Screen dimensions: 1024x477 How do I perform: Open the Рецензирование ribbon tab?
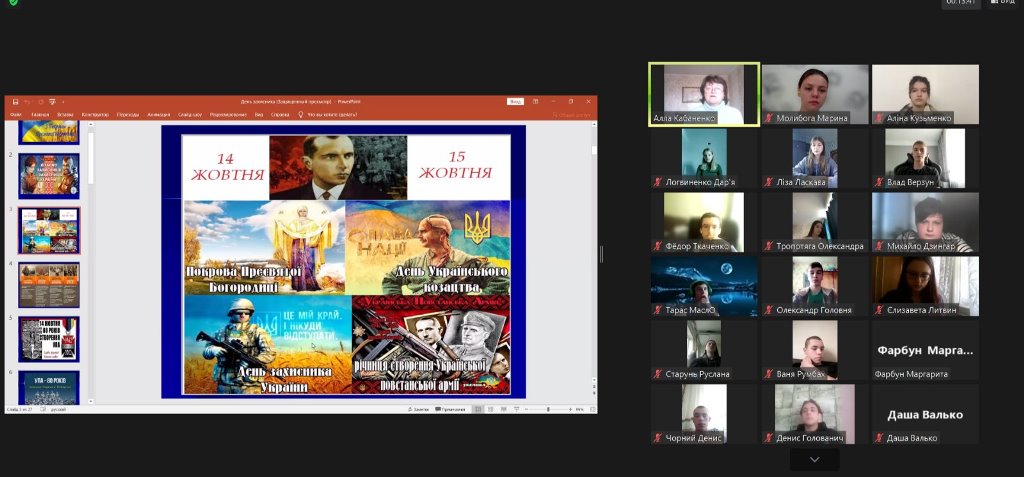click(229, 114)
